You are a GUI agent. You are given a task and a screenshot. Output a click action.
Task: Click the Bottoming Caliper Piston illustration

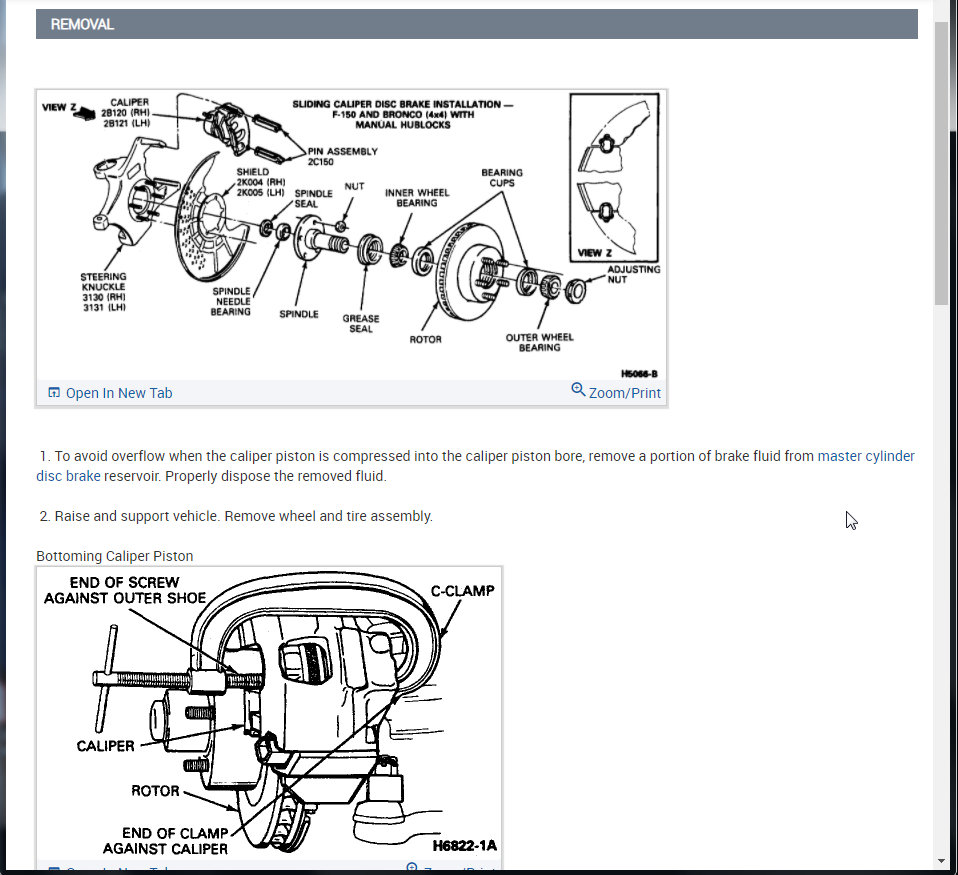(x=269, y=713)
